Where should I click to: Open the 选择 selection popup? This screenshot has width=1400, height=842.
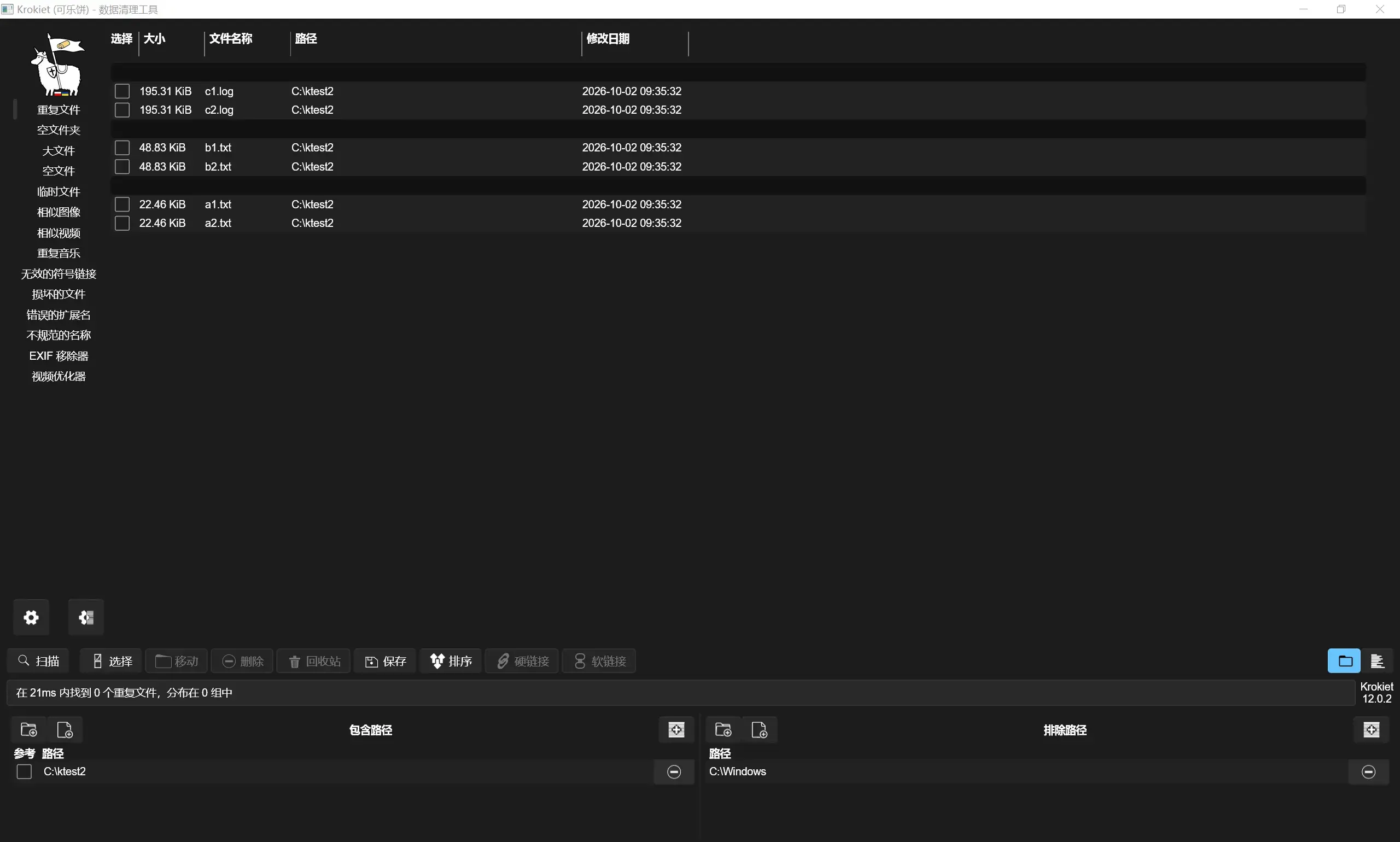111,661
